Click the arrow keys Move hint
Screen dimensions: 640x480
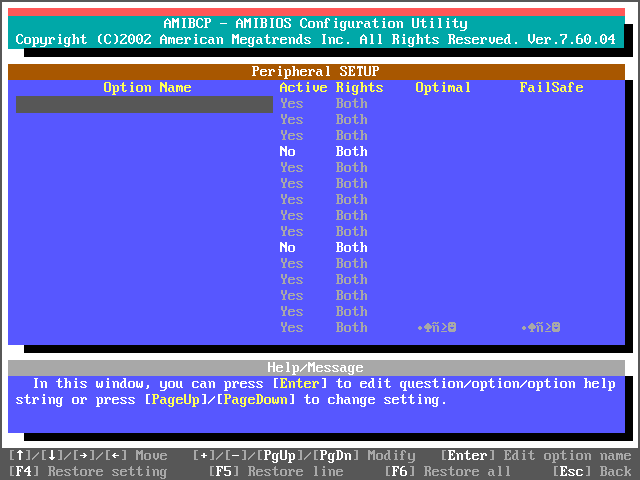point(88,456)
